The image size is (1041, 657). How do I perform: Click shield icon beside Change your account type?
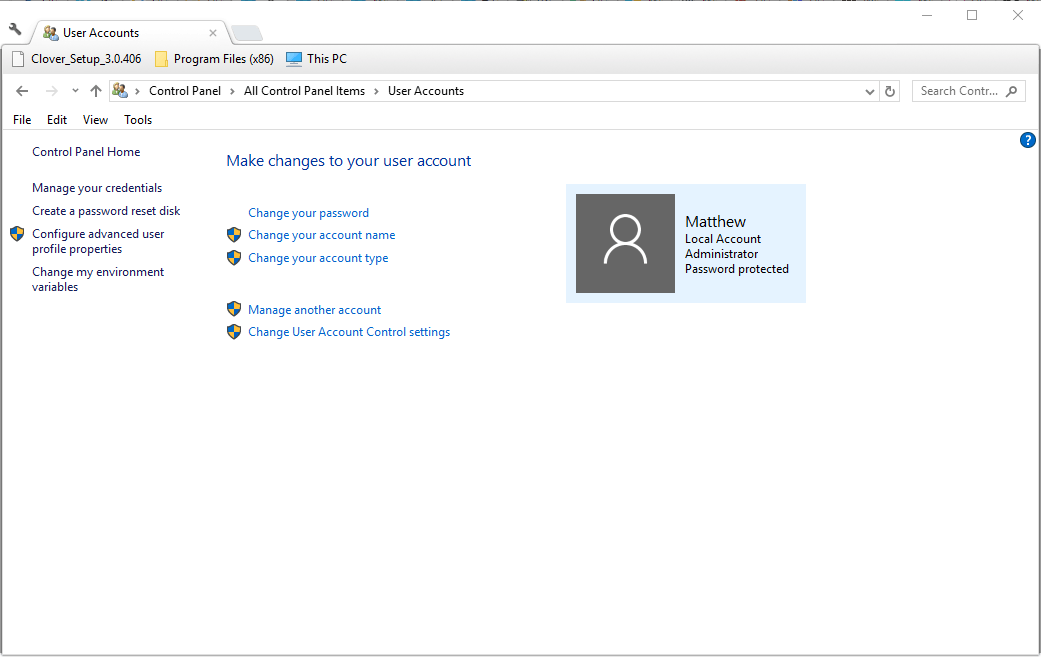[x=234, y=257]
